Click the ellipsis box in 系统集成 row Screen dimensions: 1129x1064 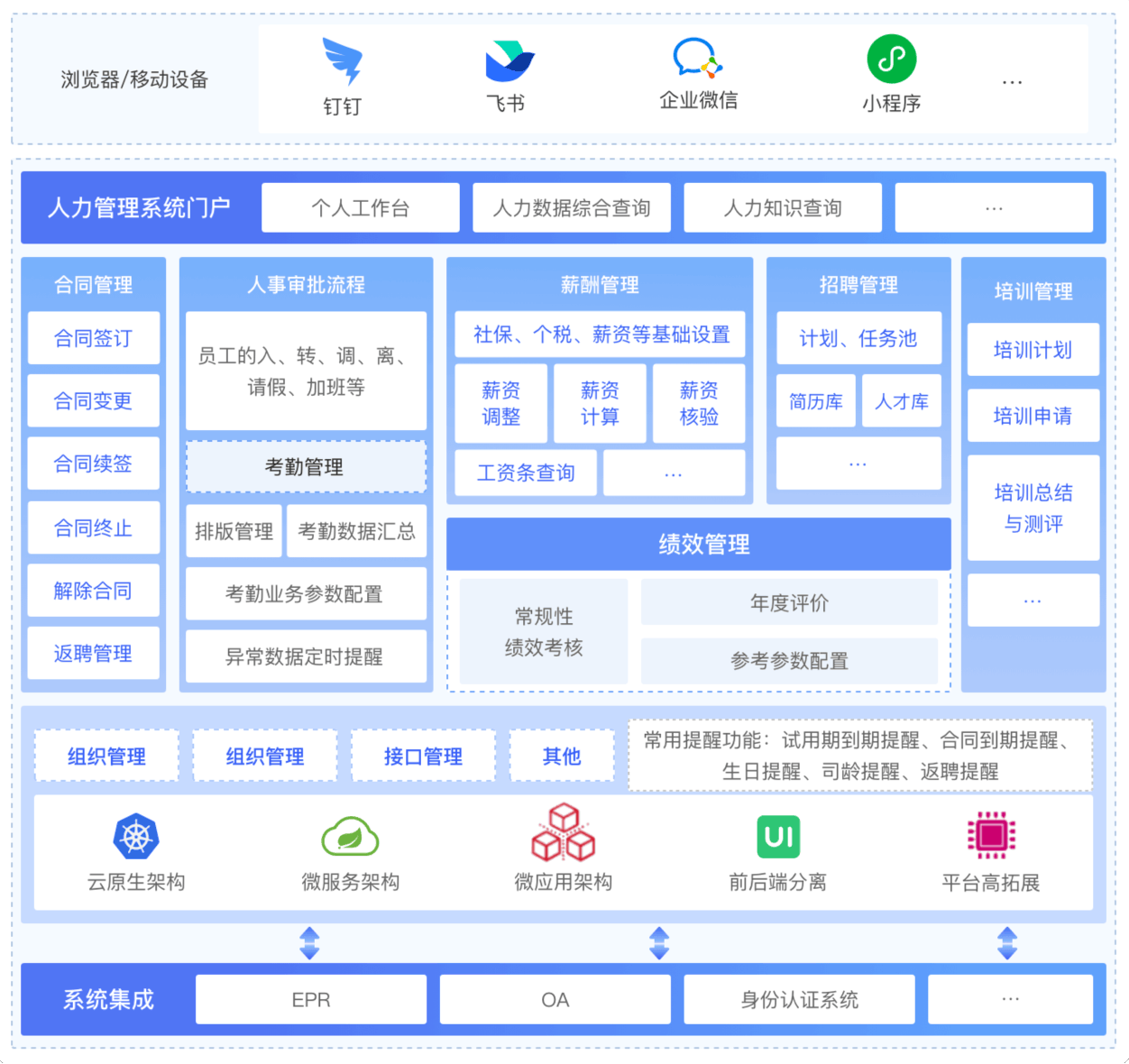(1011, 1000)
